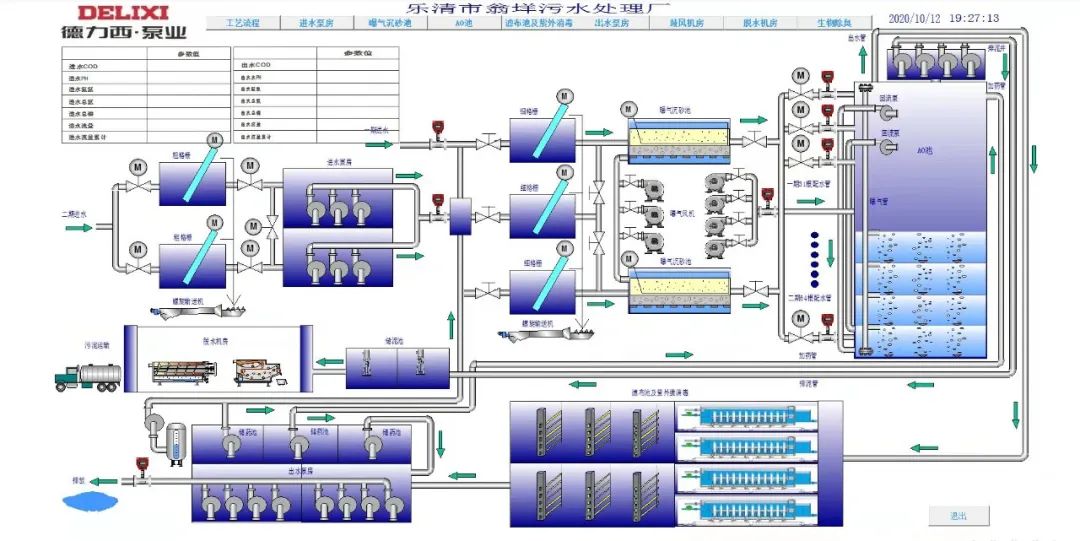Screen dimensions: 1080x541
Task: Select the 脱水机房 tab
Action: pyautogui.click(x=760, y=21)
